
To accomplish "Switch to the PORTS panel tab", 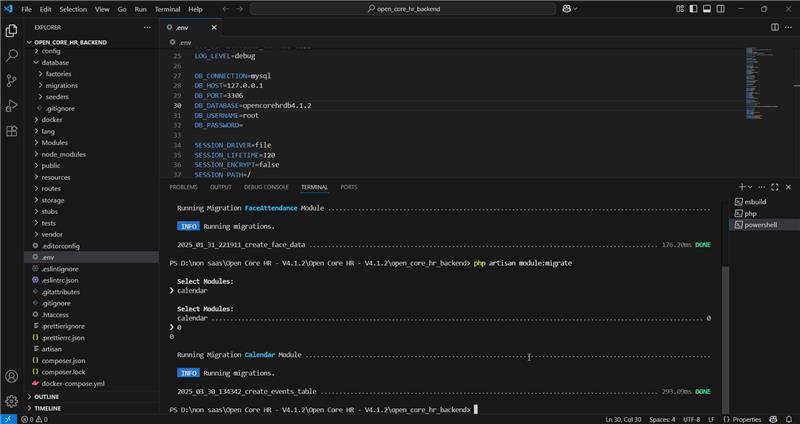I will point(349,187).
